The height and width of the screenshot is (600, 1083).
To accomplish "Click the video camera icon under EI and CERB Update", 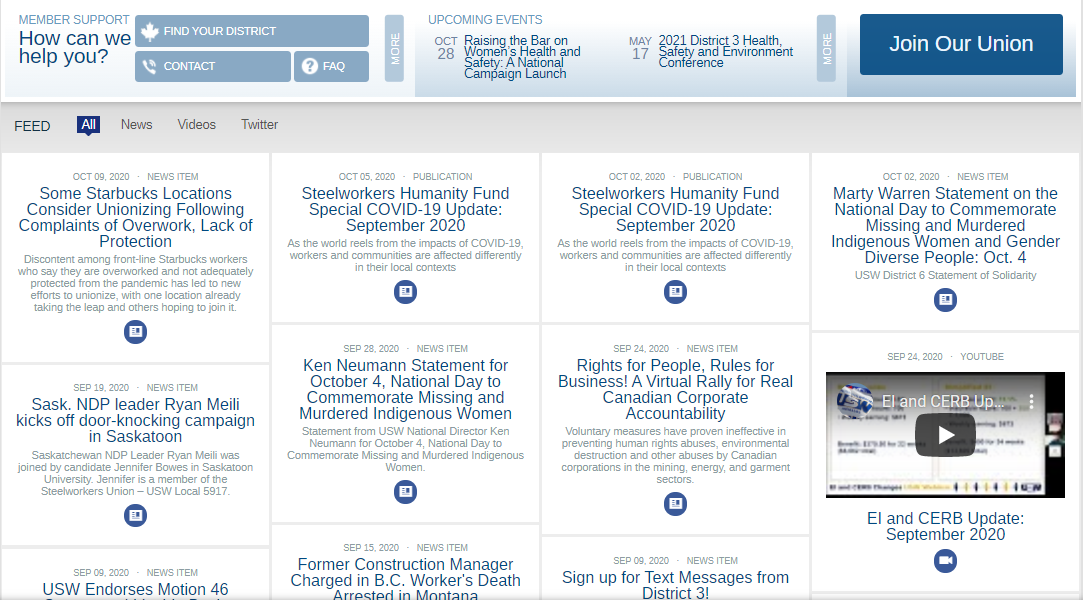I will click(946, 560).
